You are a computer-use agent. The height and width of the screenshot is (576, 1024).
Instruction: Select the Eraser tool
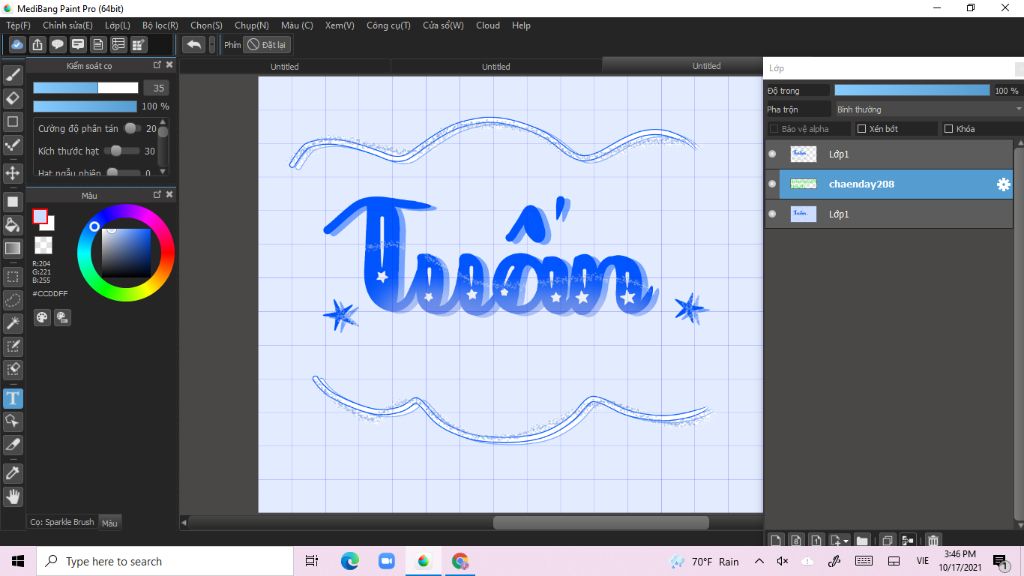point(12,98)
